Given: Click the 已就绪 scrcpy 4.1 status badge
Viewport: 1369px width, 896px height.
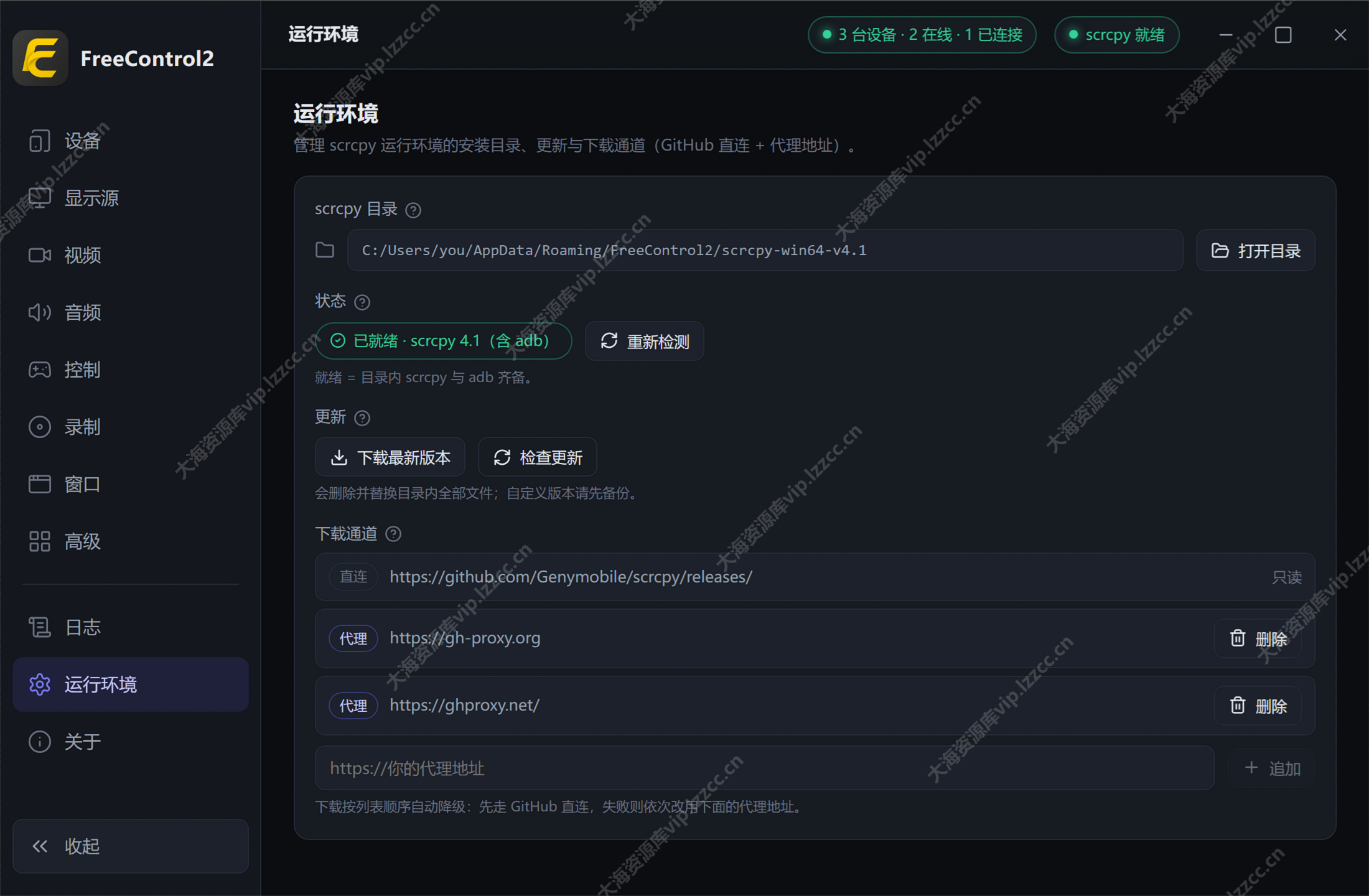Looking at the screenshot, I should [x=444, y=341].
